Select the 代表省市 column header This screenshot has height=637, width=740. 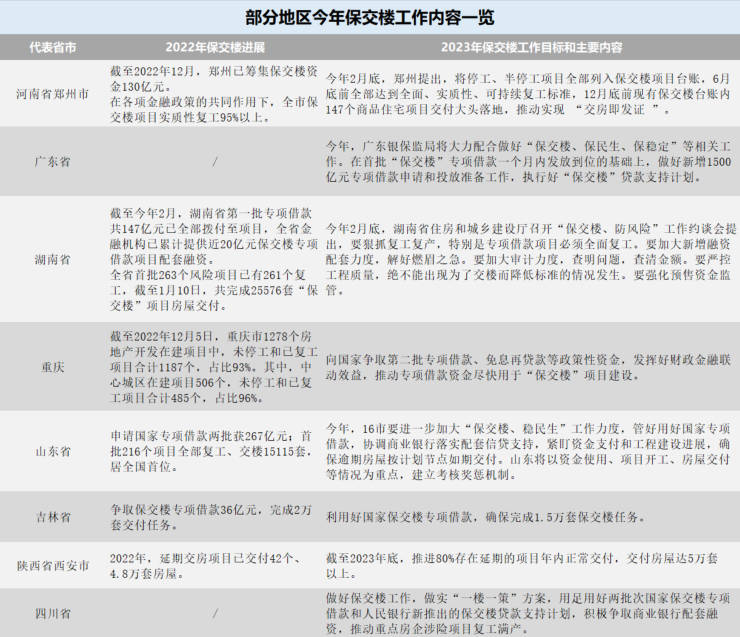[52, 47]
